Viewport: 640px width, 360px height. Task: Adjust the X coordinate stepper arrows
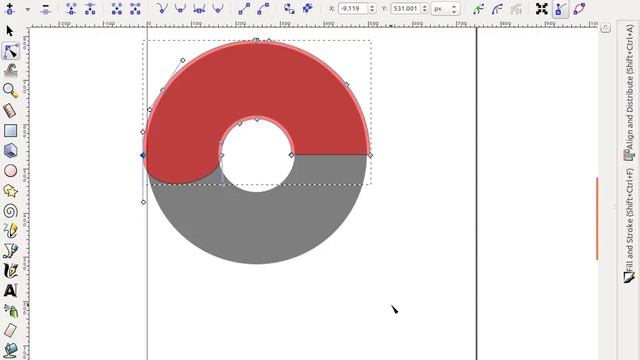372,8
